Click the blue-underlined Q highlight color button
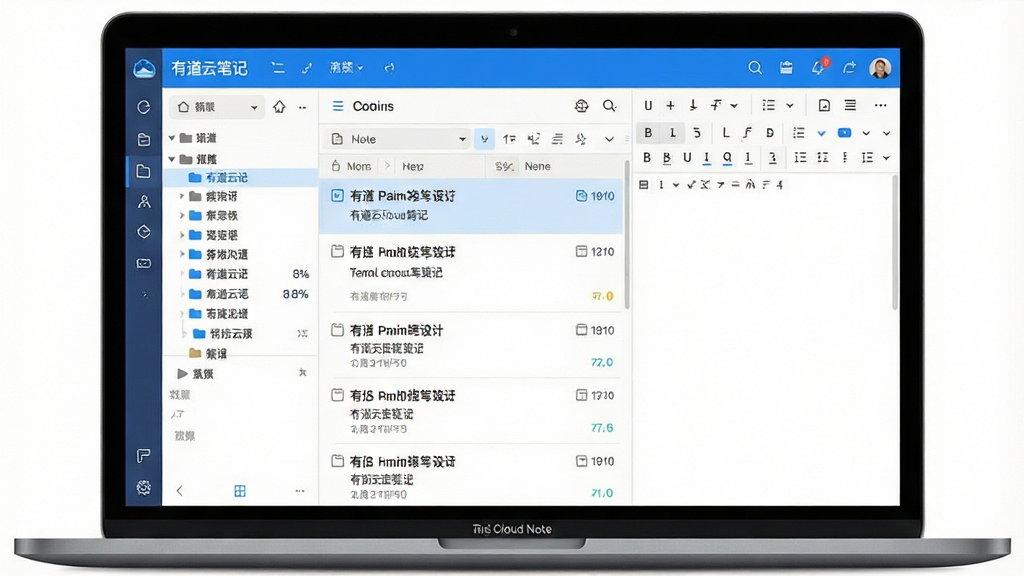1024x576 pixels. (x=727, y=158)
